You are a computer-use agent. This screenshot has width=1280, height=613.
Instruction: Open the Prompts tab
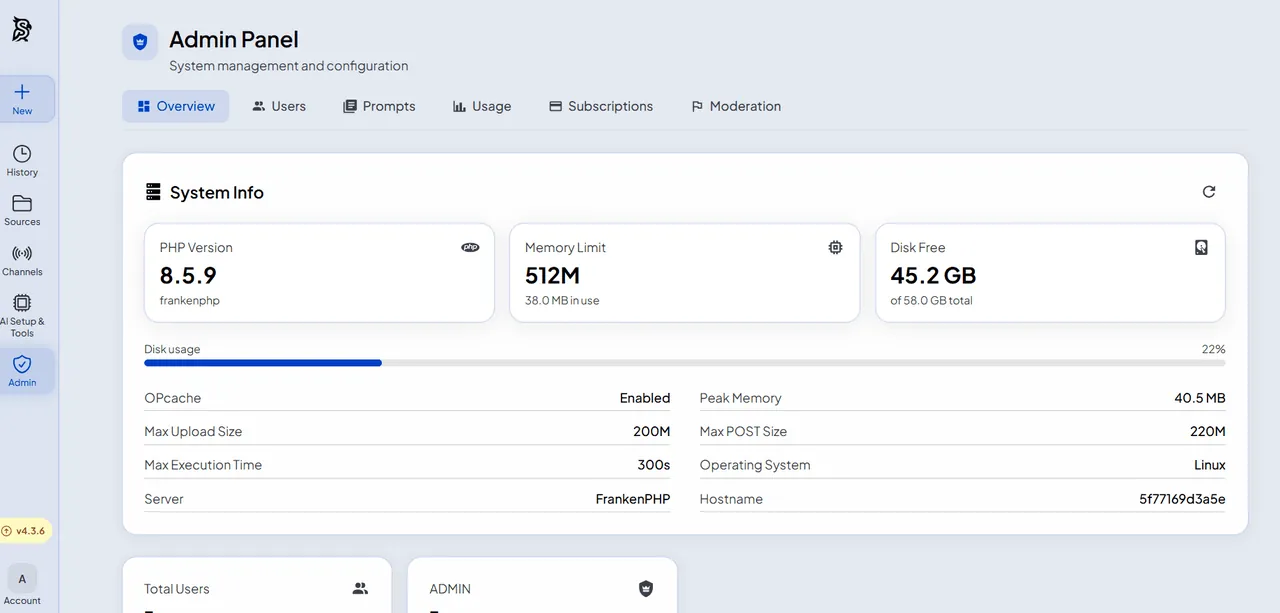[379, 106]
